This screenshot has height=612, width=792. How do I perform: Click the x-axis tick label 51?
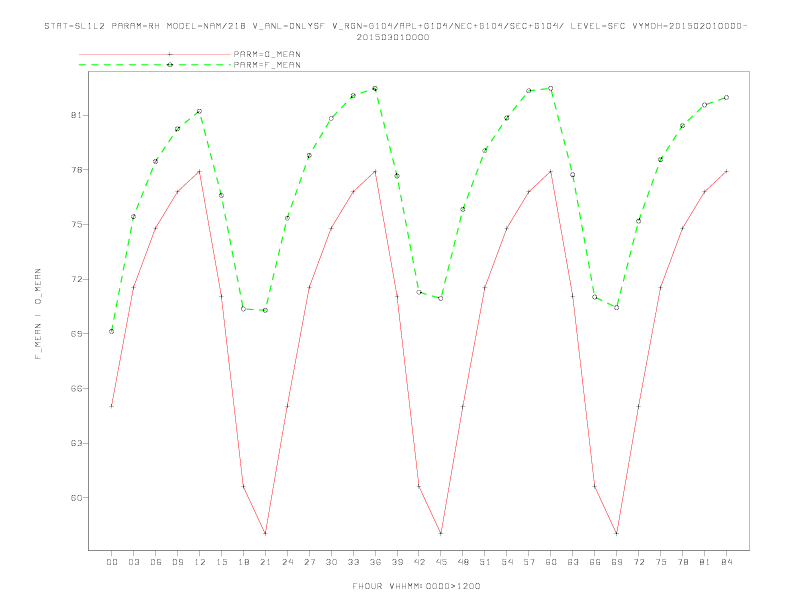pyautogui.click(x=485, y=562)
